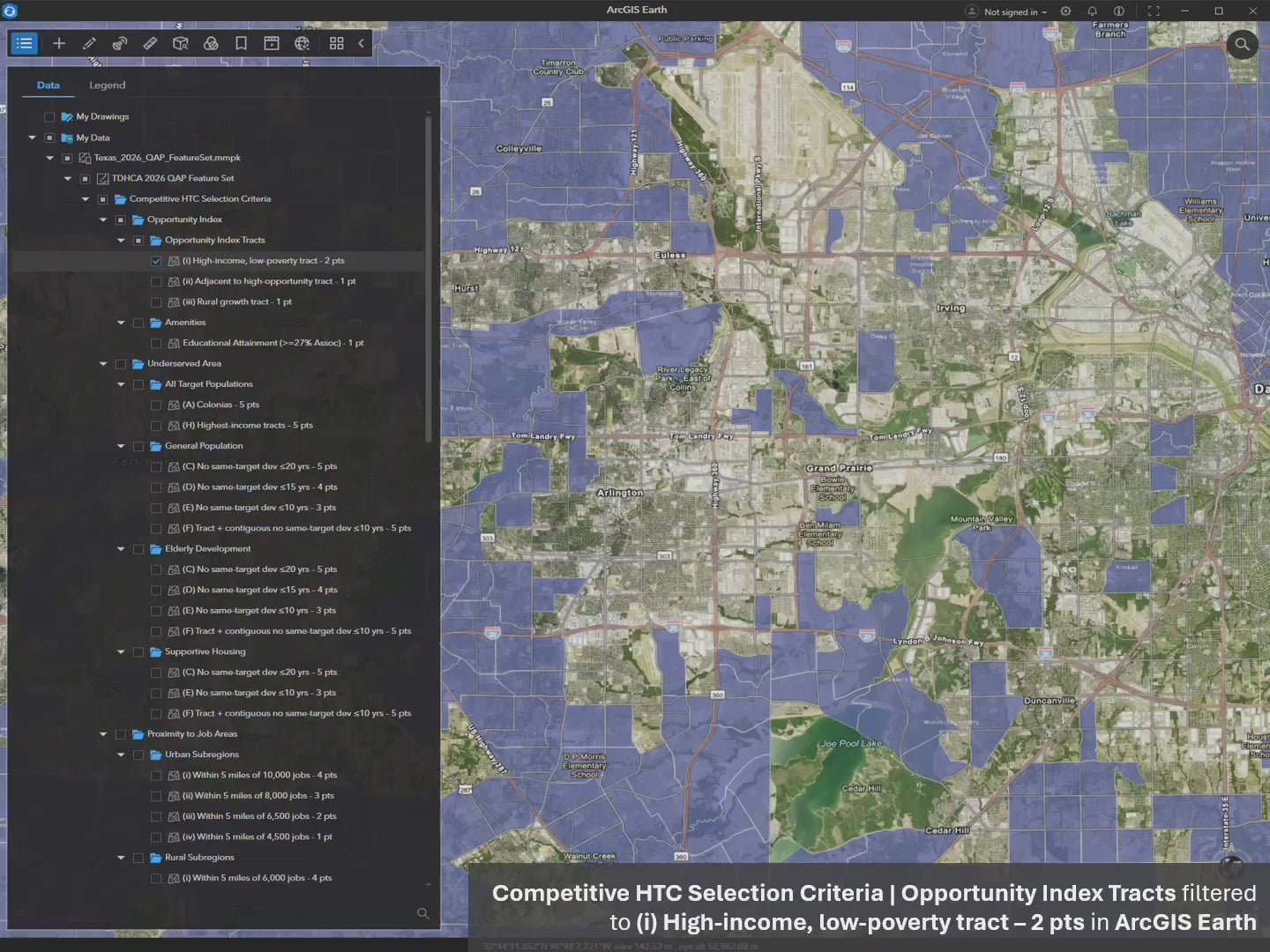Collapse the toolbar with the left chevron
The image size is (1270, 952).
pyautogui.click(x=361, y=43)
